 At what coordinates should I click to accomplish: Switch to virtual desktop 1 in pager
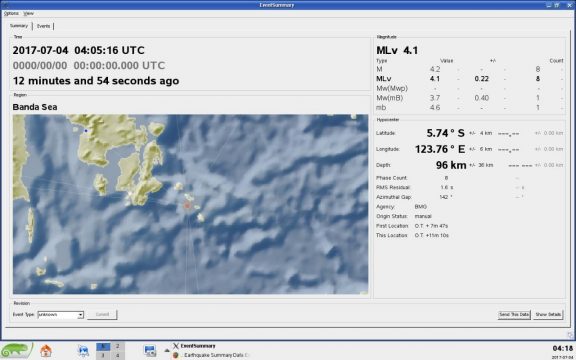103,346
